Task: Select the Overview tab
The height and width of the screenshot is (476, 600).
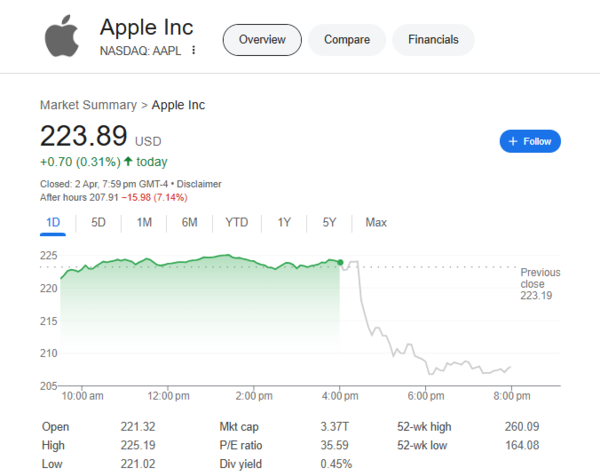Action: tap(262, 40)
